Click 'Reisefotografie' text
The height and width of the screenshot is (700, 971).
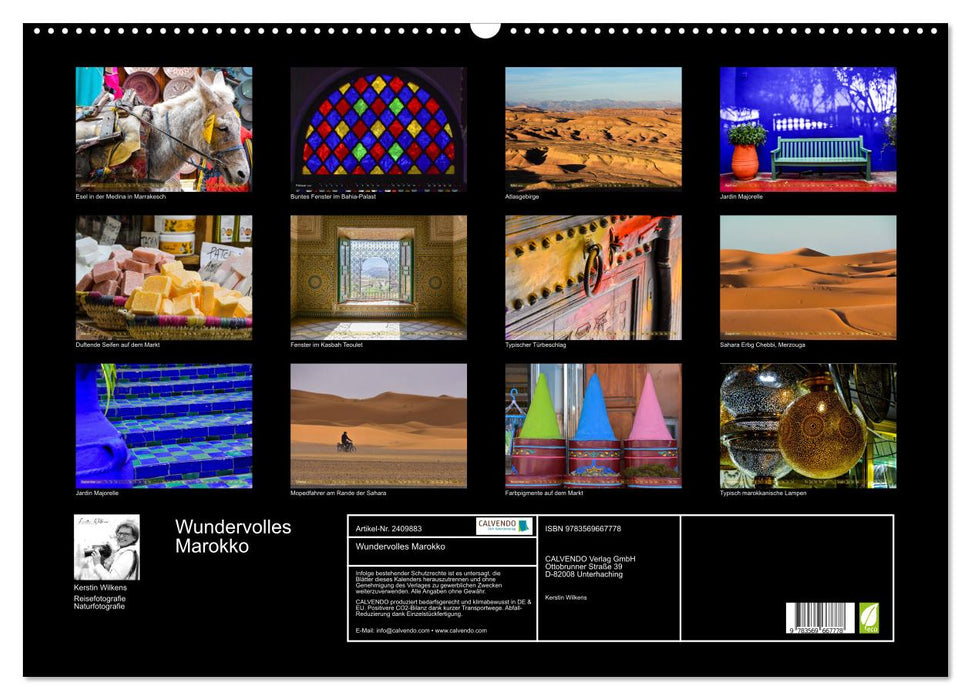click(x=100, y=598)
